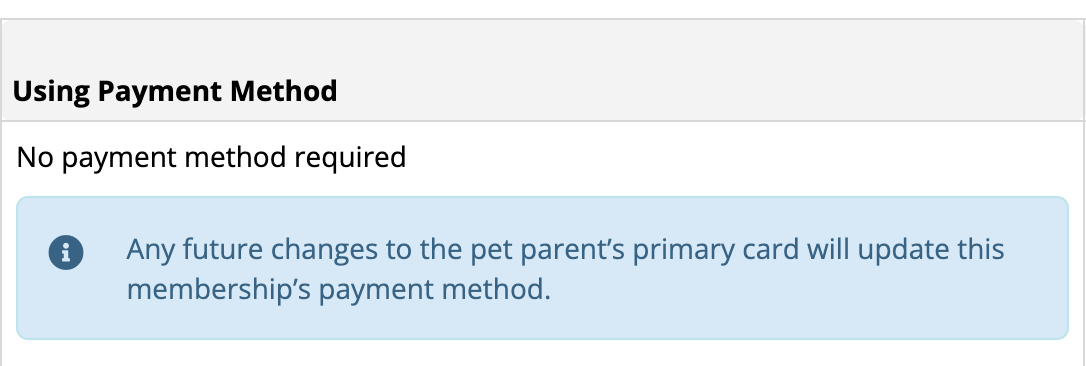Select the Using Payment Method heading
Viewport: 1086px width, 366px height.
point(175,91)
